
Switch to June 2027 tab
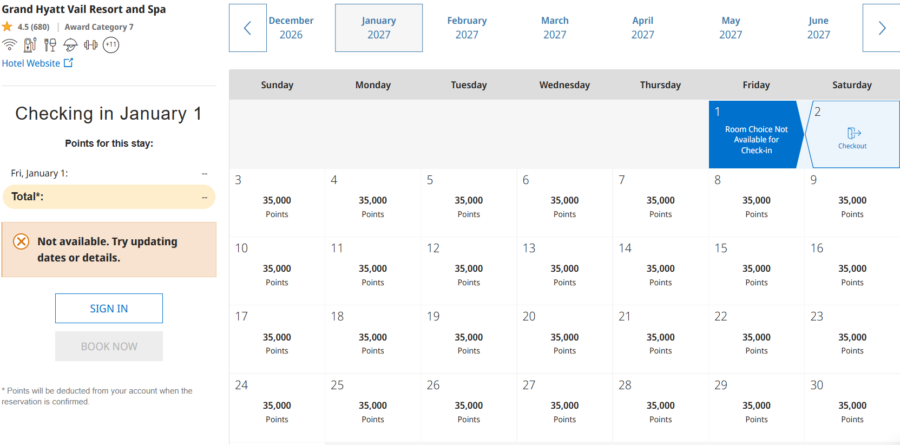click(818, 28)
